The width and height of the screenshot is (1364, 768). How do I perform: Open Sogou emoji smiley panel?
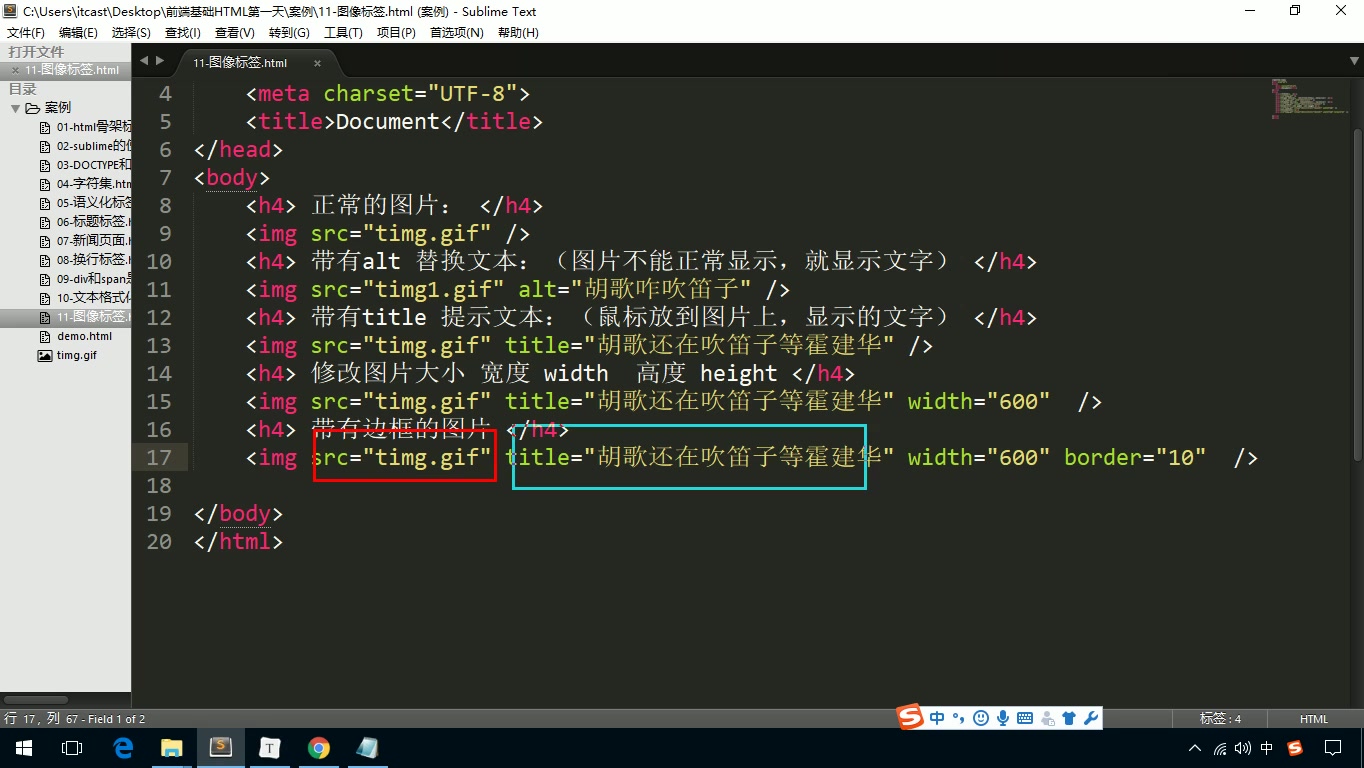[x=981, y=718]
